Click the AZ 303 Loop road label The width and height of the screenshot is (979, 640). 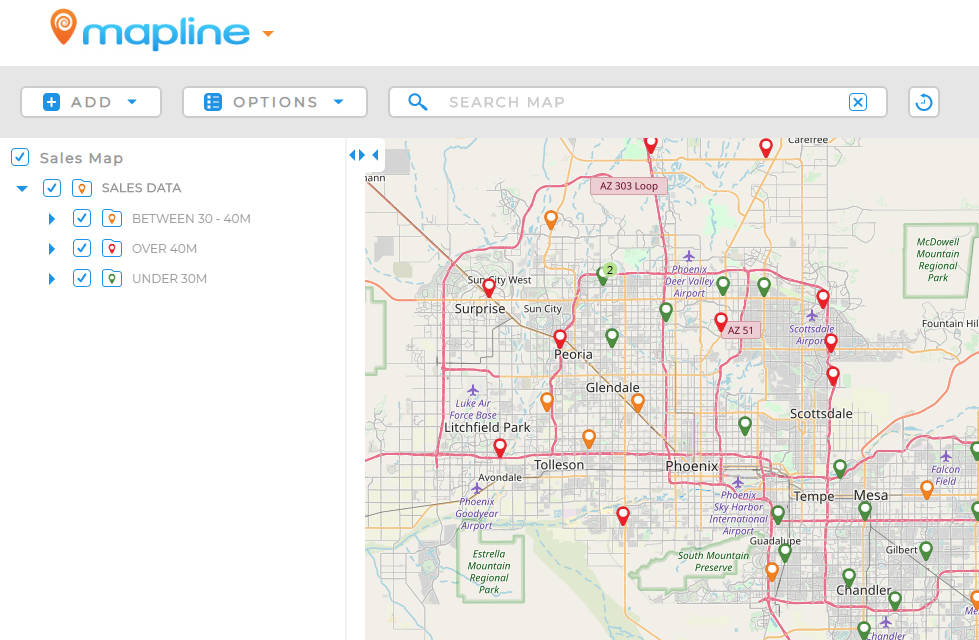pyautogui.click(x=629, y=186)
